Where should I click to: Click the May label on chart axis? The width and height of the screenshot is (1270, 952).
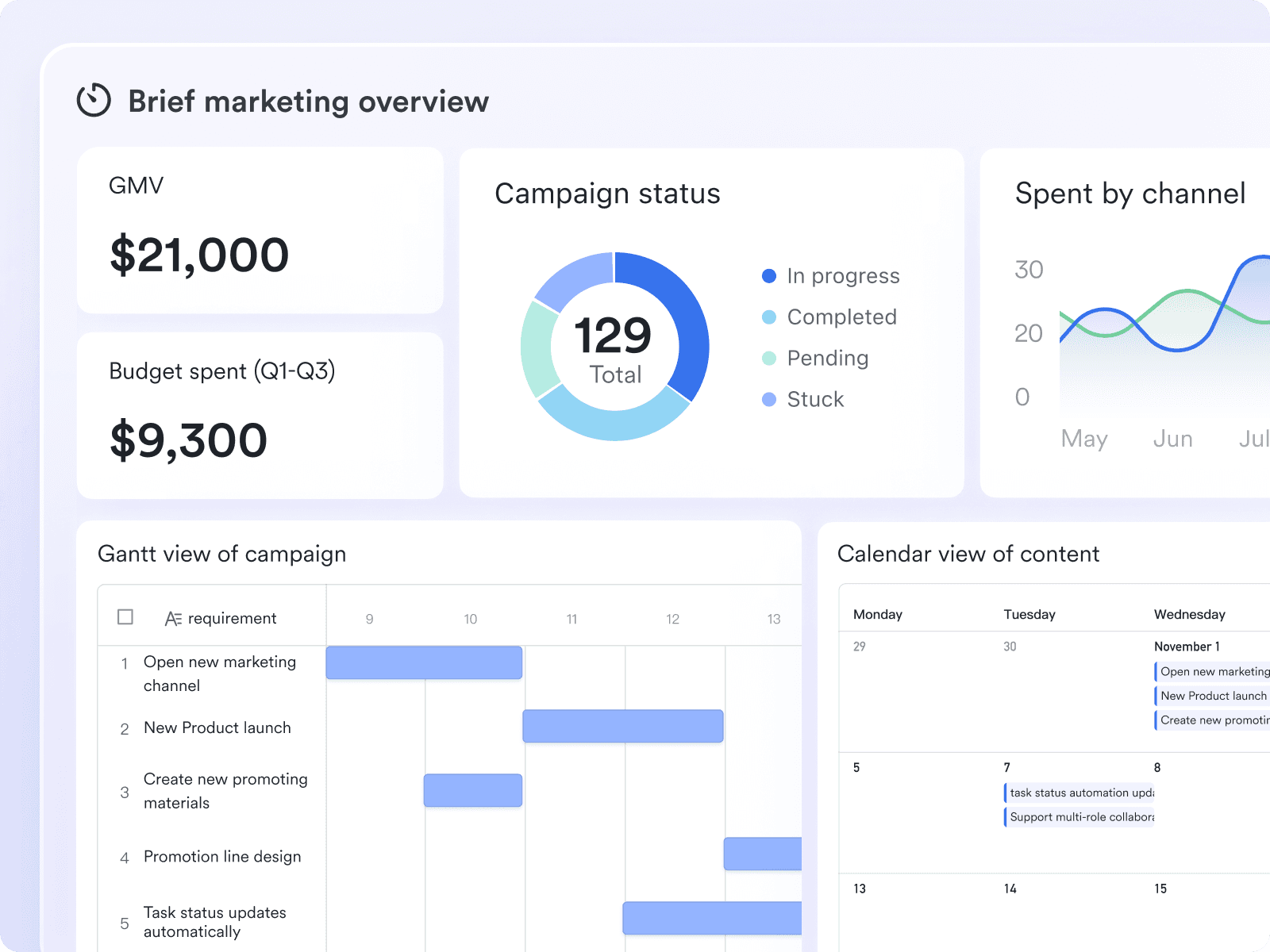[1084, 439]
